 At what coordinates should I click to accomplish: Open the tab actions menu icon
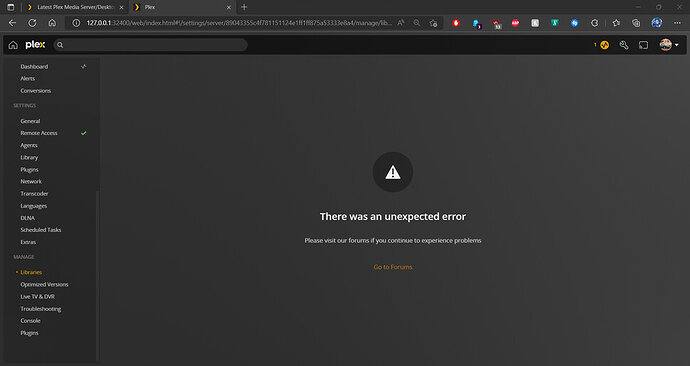pyautogui.click(x=11, y=7)
